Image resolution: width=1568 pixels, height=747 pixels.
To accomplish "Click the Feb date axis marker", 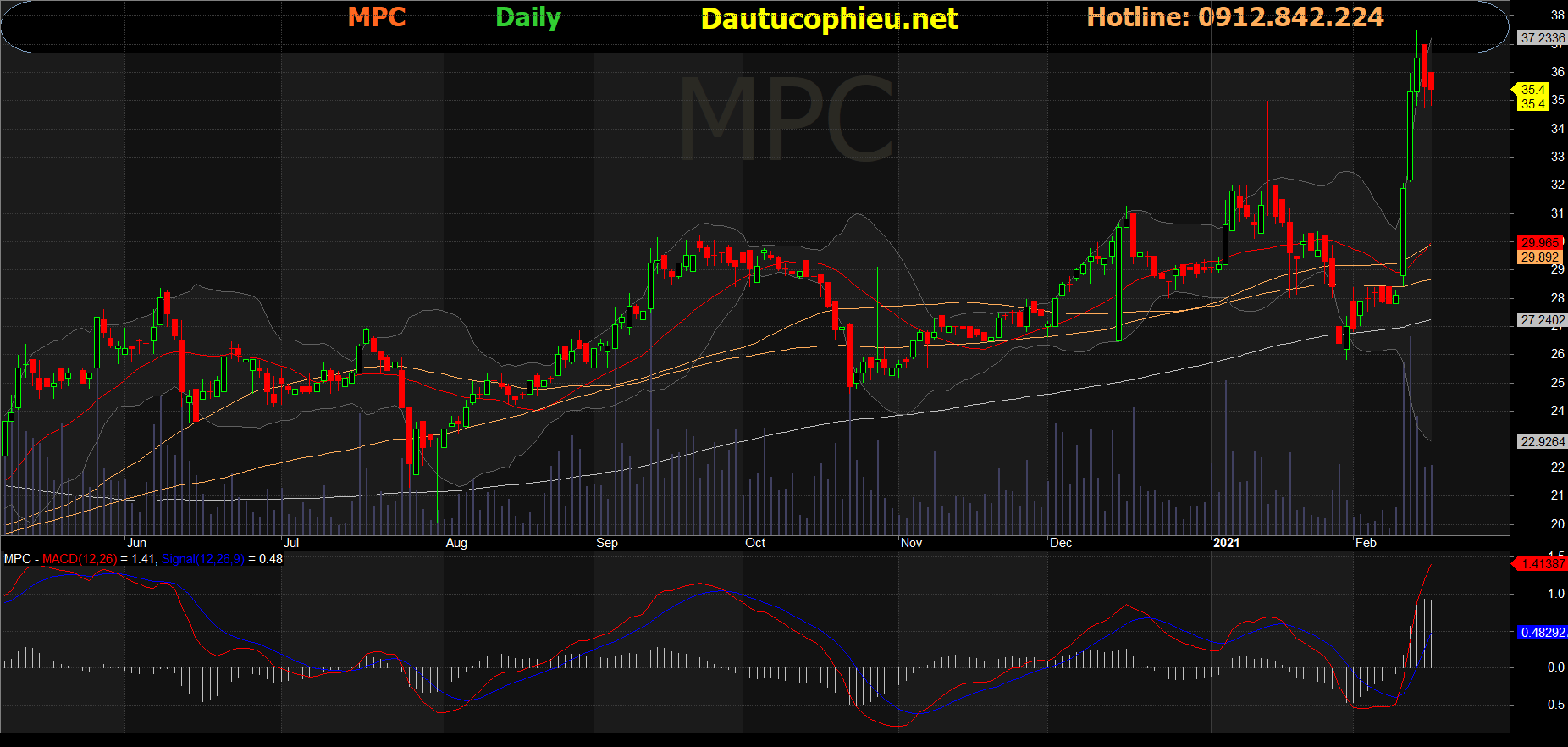I will 1366,543.
